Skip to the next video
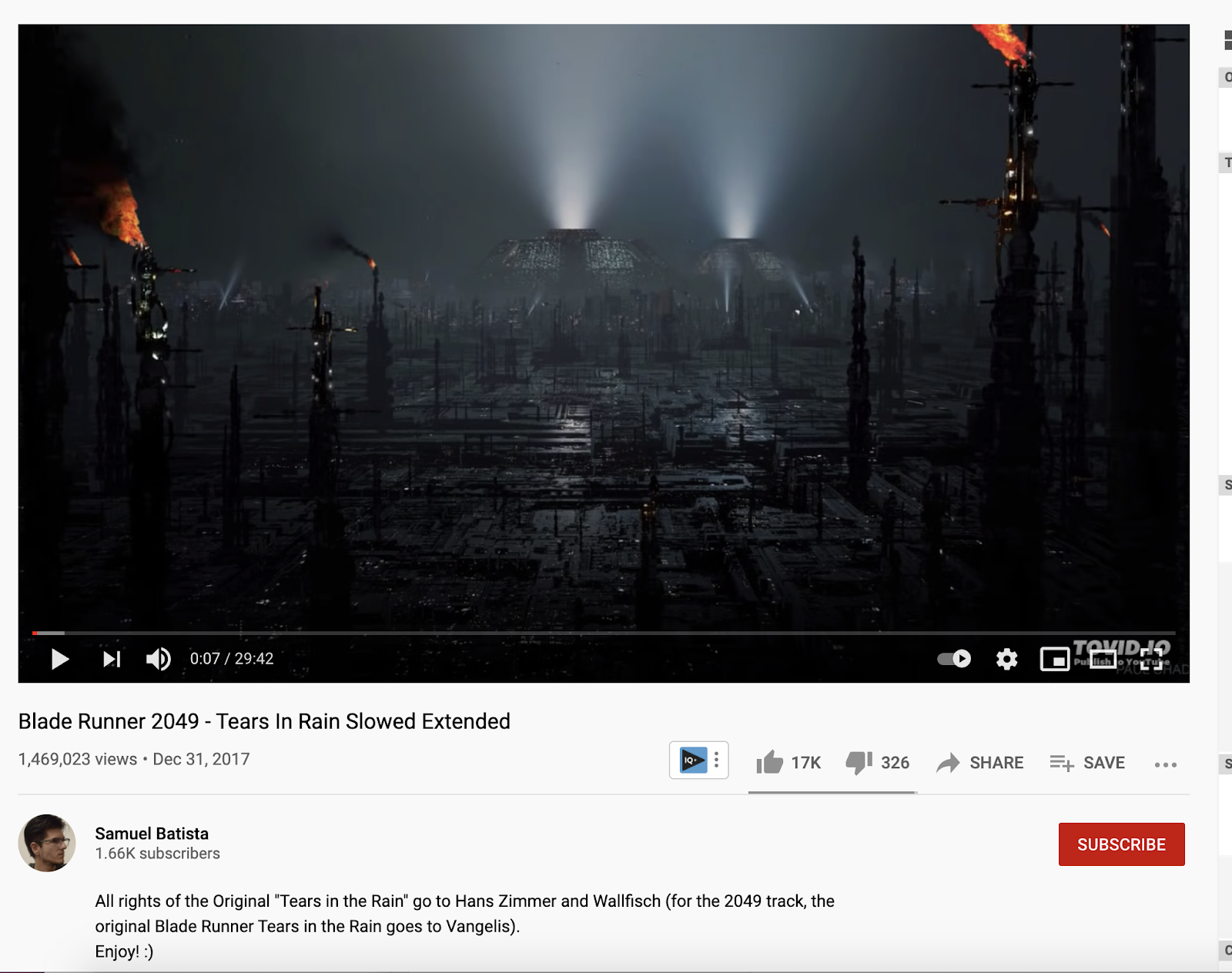Screen dimensions: 1232x973 [112, 659]
